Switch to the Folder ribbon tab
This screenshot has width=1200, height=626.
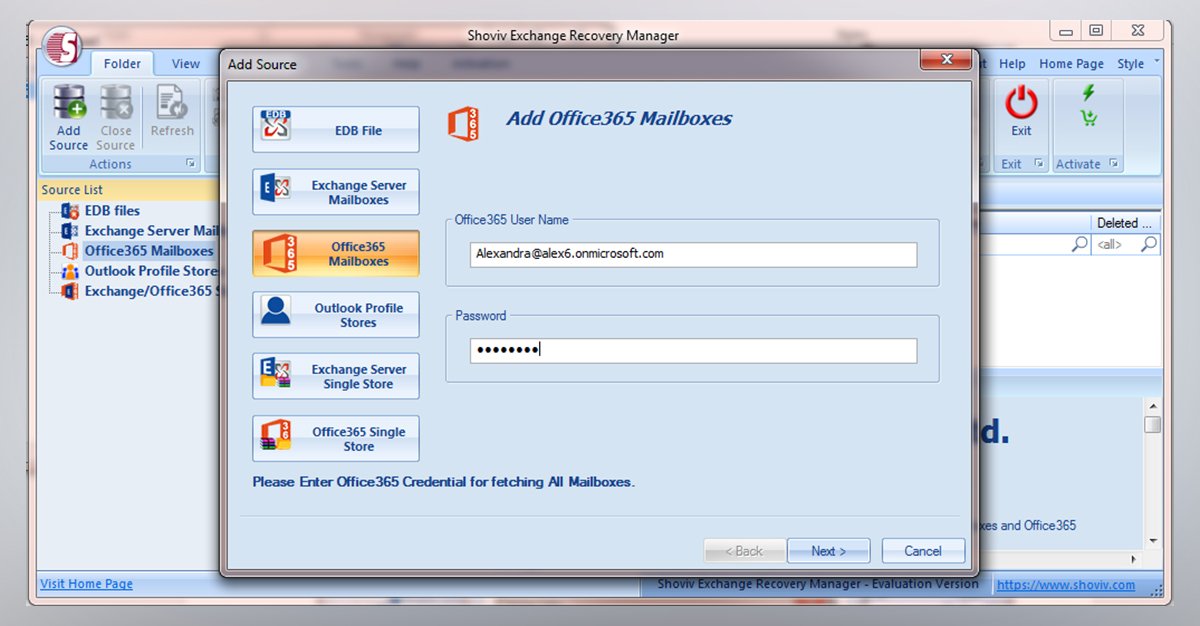pos(123,63)
